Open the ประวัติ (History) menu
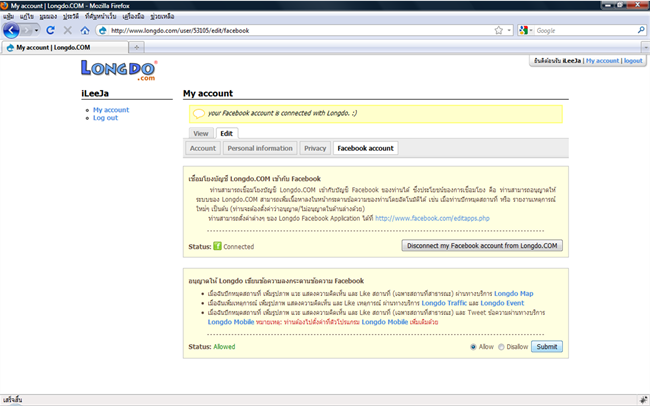650x406 pixels. click(70, 16)
